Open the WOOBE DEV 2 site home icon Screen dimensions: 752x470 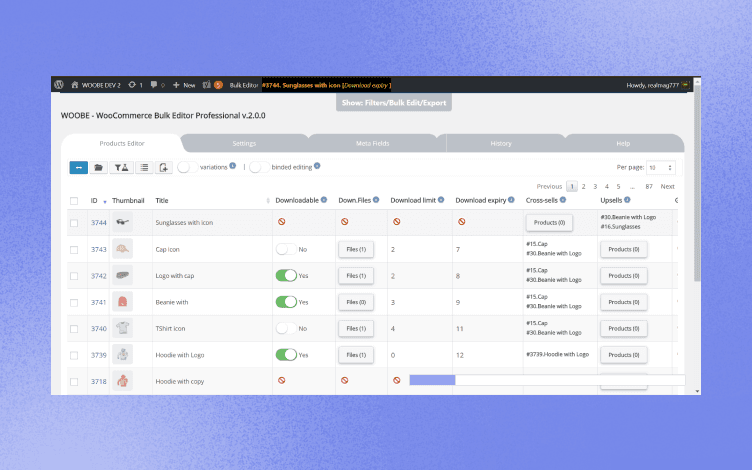point(74,85)
